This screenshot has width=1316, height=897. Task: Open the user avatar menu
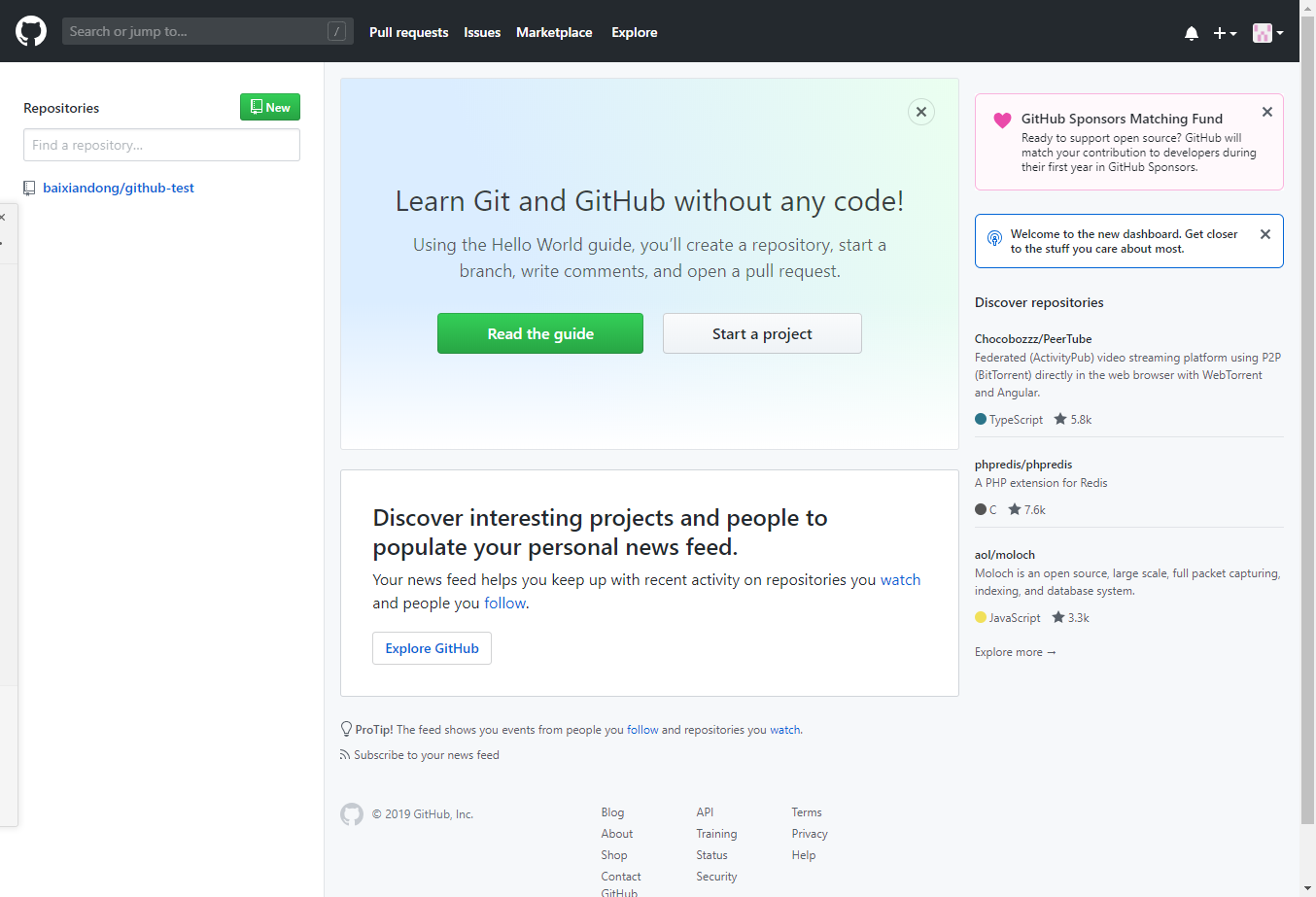pyautogui.click(x=1268, y=33)
